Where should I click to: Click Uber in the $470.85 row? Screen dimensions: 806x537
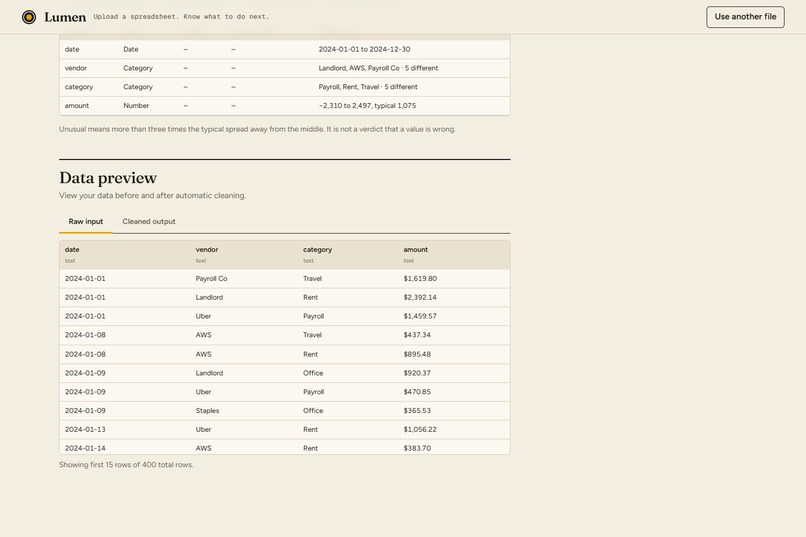click(203, 392)
